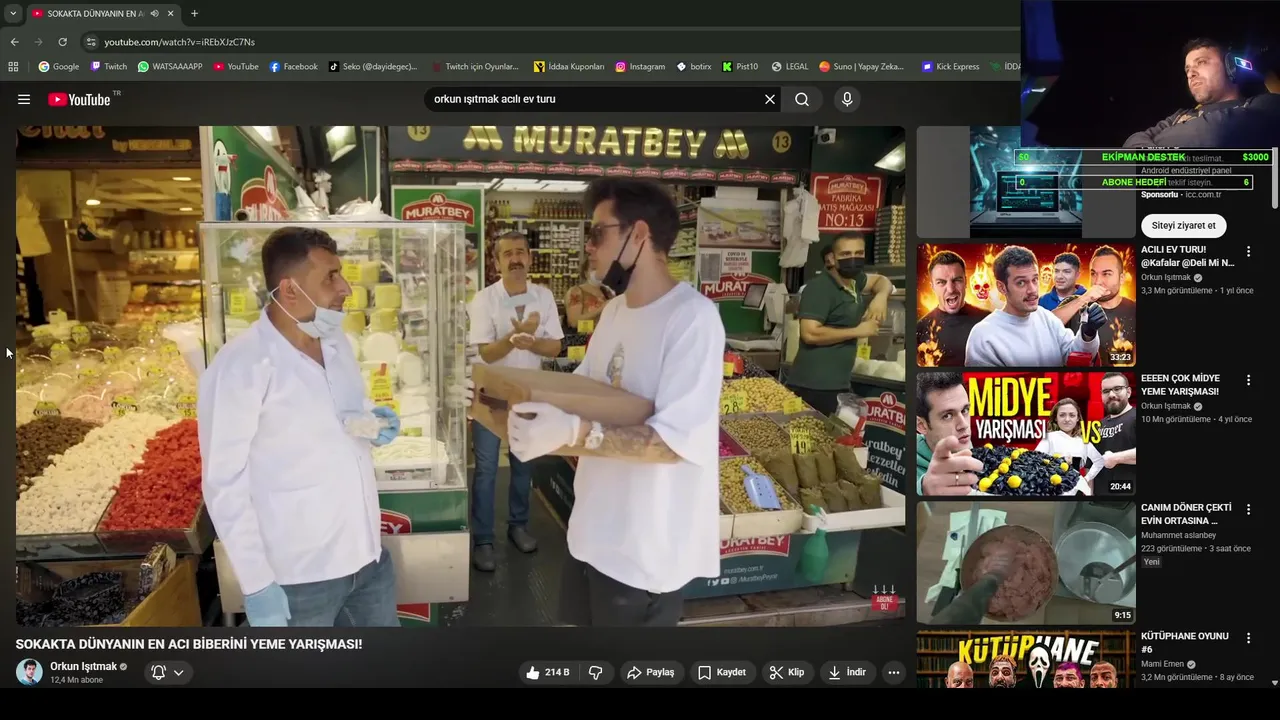The height and width of the screenshot is (720, 1280).
Task: Open the Seko TikTok bookmark
Action: point(373,67)
